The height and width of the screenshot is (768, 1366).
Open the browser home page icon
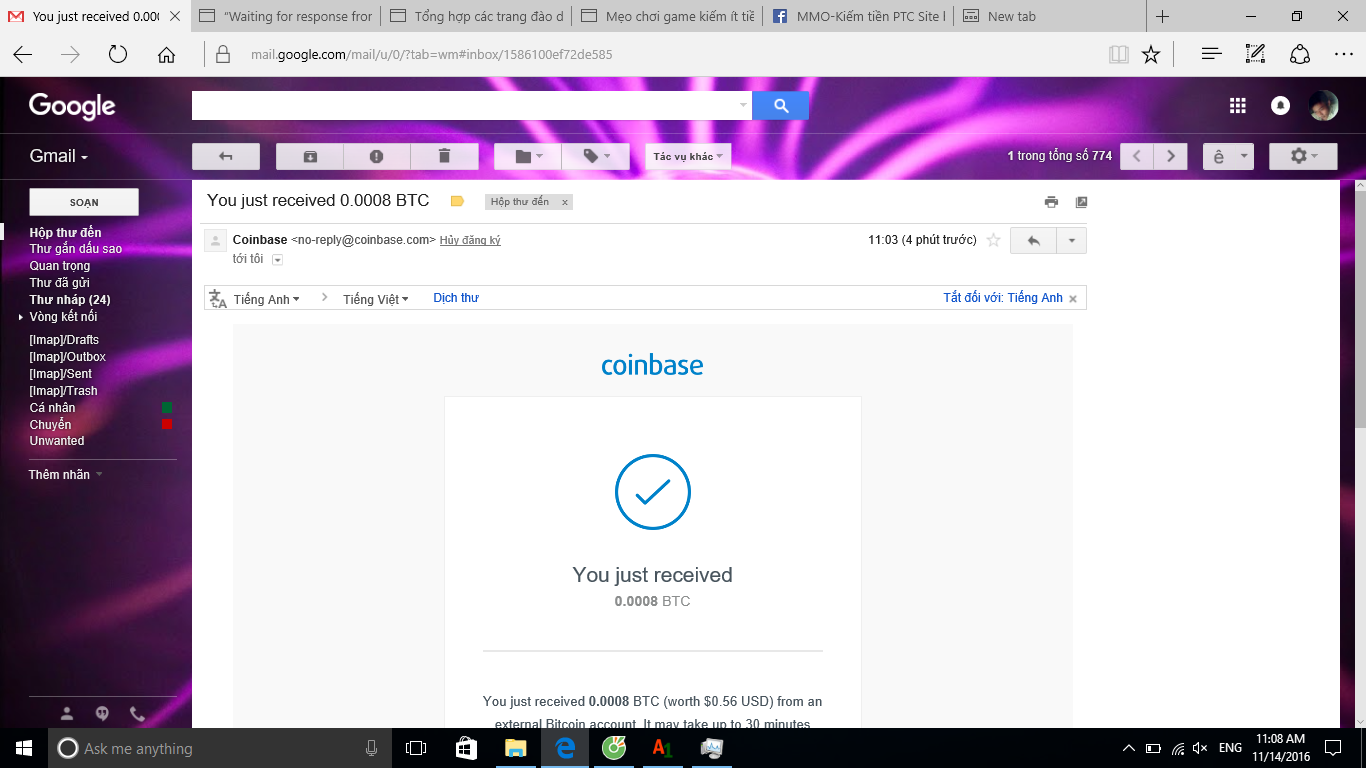(166, 55)
